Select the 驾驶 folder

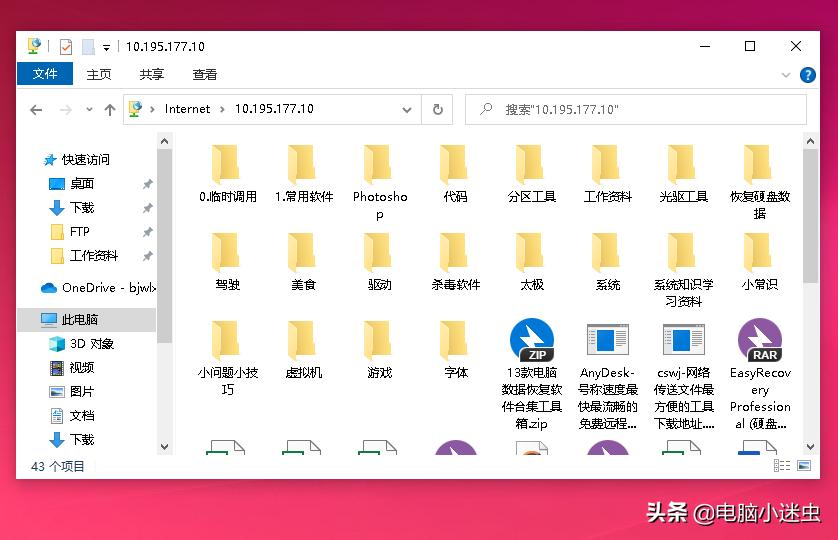click(x=228, y=262)
